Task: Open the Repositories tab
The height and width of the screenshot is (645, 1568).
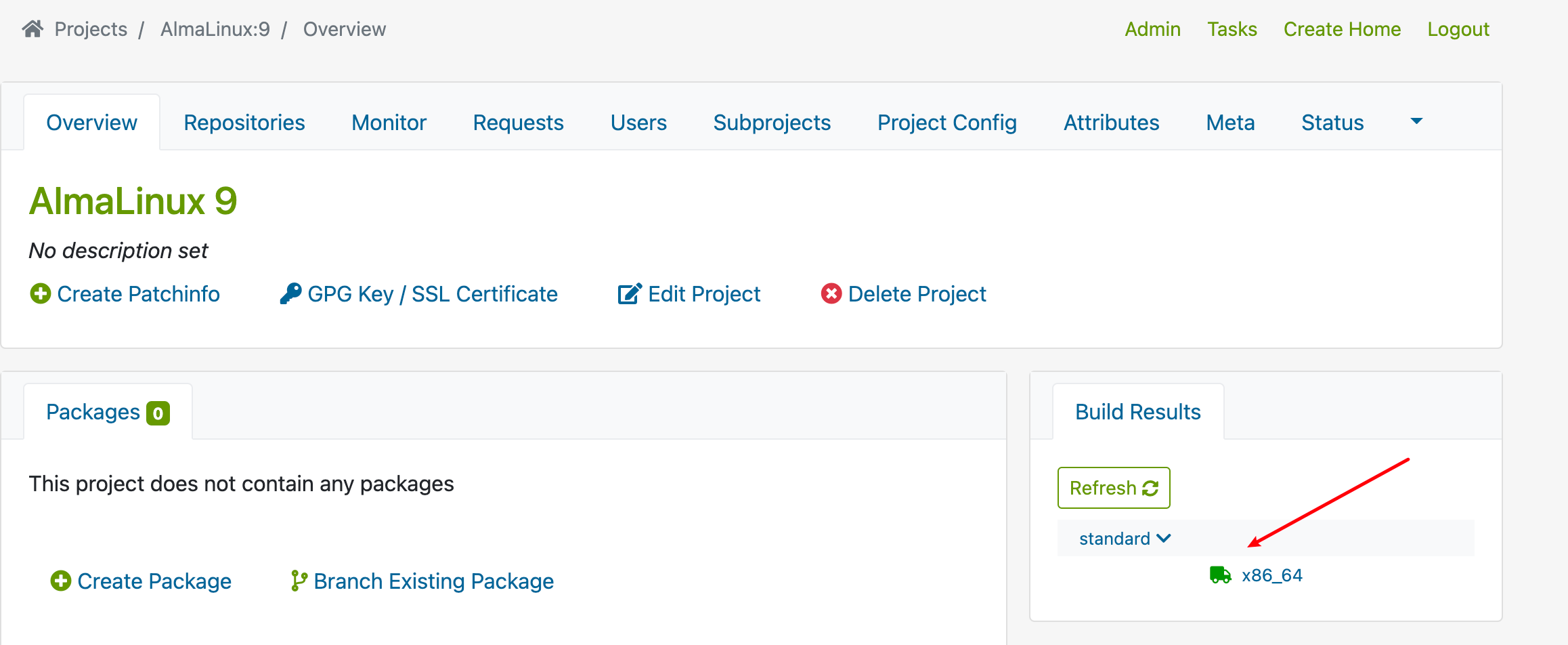Action: pyautogui.click(x=244, y=123)
